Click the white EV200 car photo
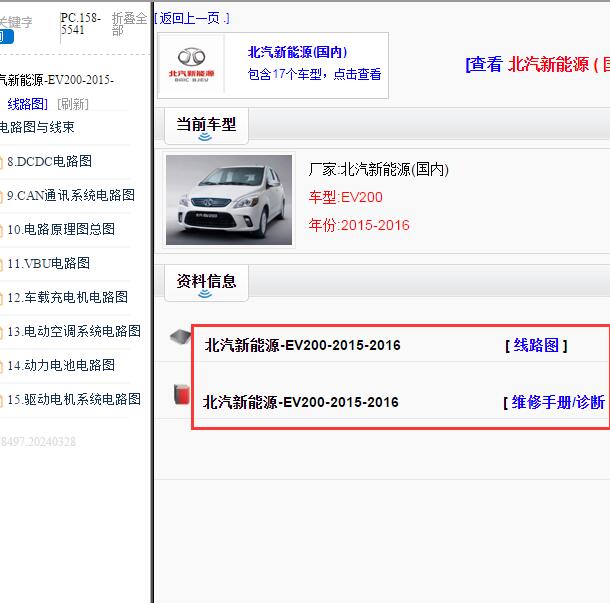Viewport: 610px width, 603px height. coord(229,200)
